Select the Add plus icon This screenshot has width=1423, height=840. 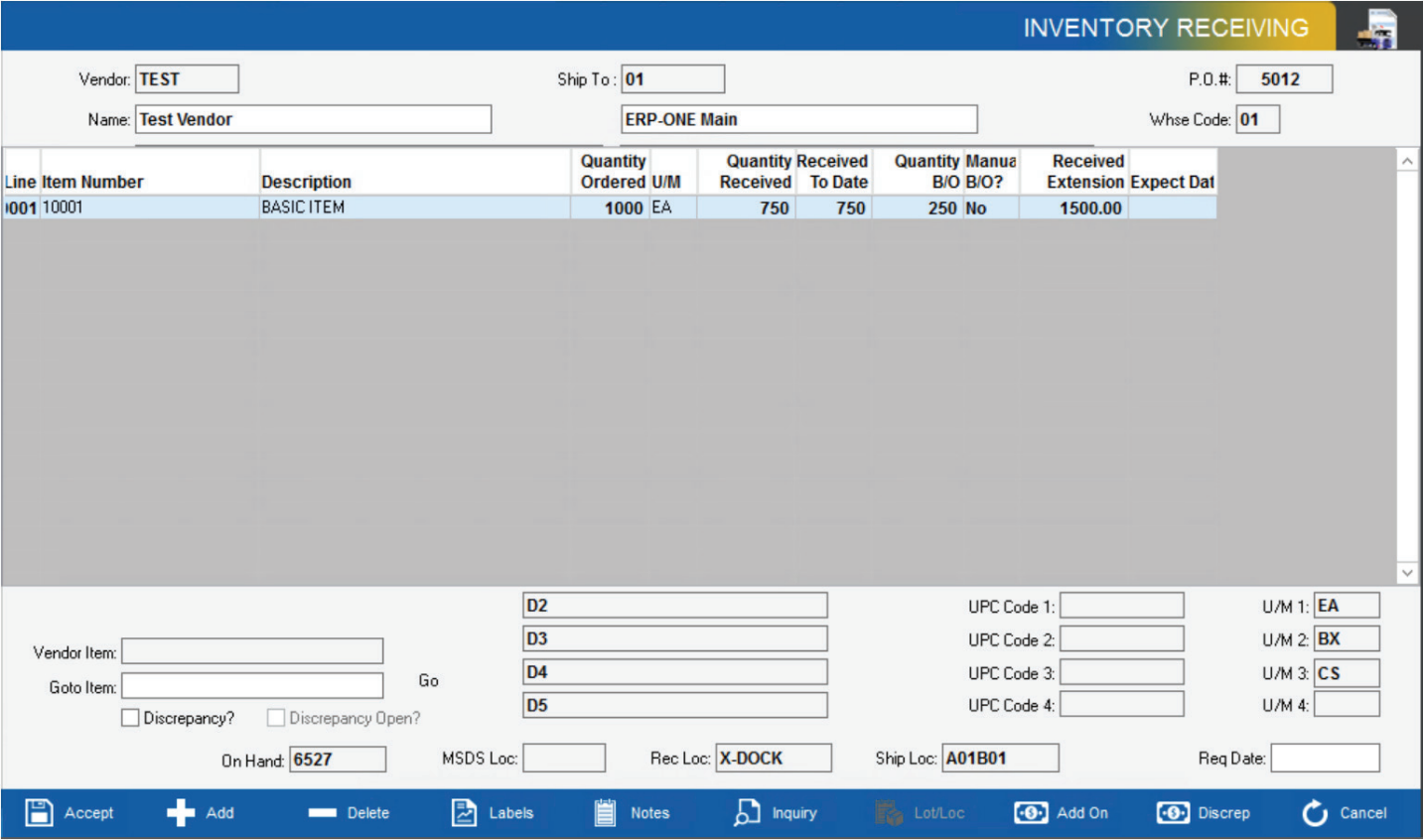179,812
